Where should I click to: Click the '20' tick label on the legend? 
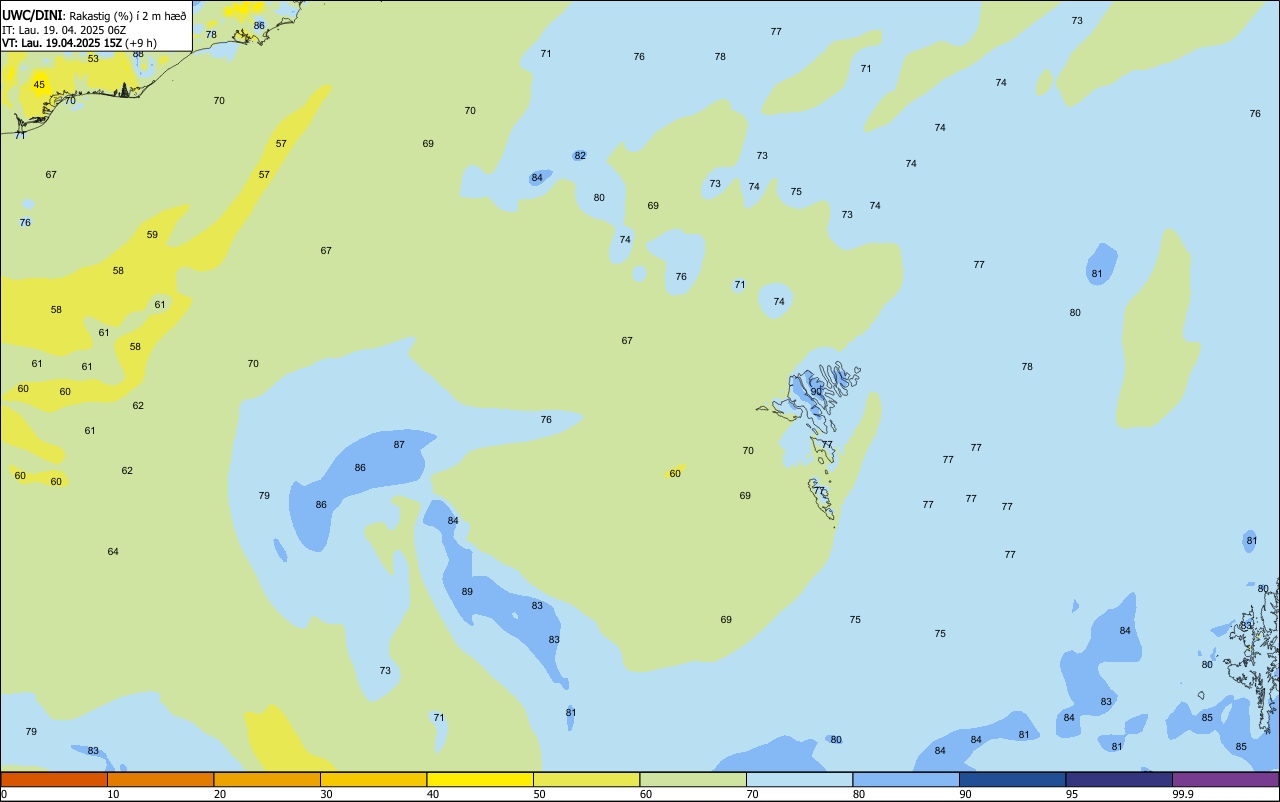(x=220, y=794)
